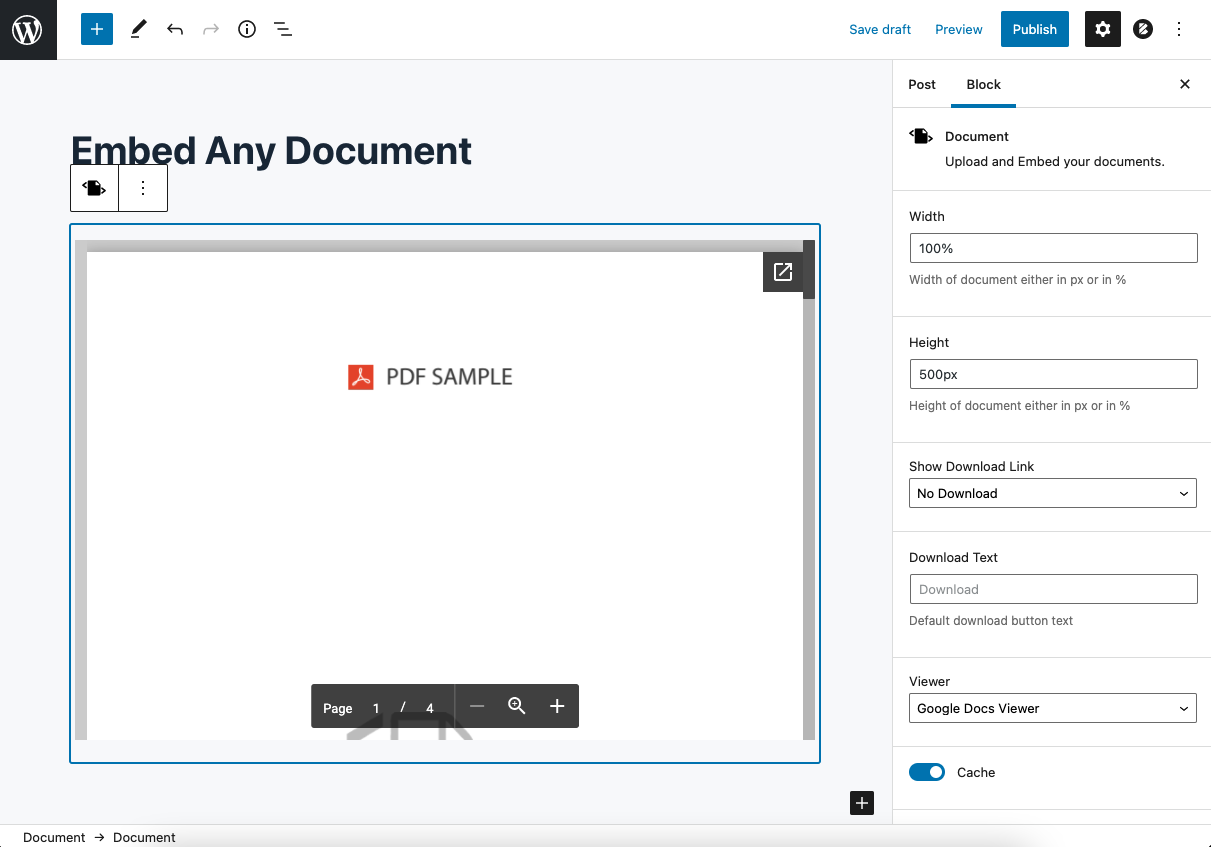Select the Tools pencil icon
This screenshot has width=1211, height=847.
[x=138, y=29]
